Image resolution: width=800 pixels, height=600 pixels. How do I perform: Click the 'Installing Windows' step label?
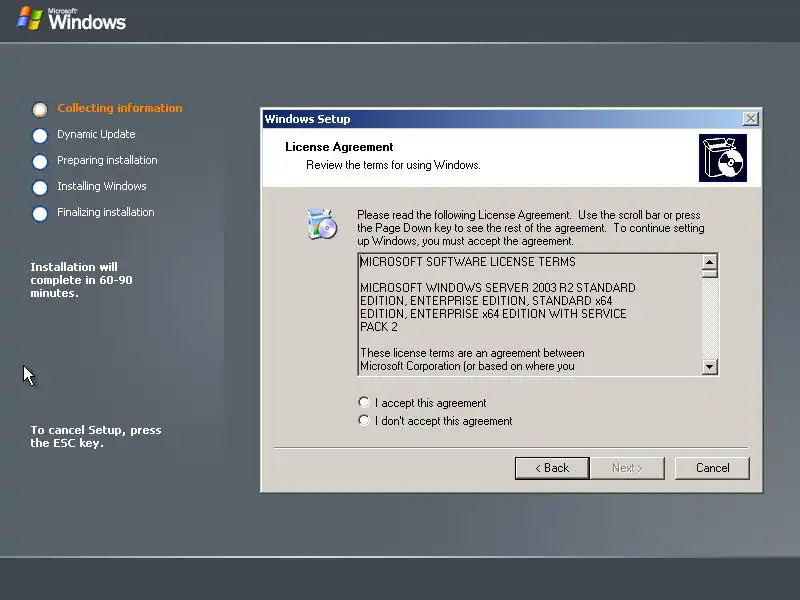click(x=102, y=186)
